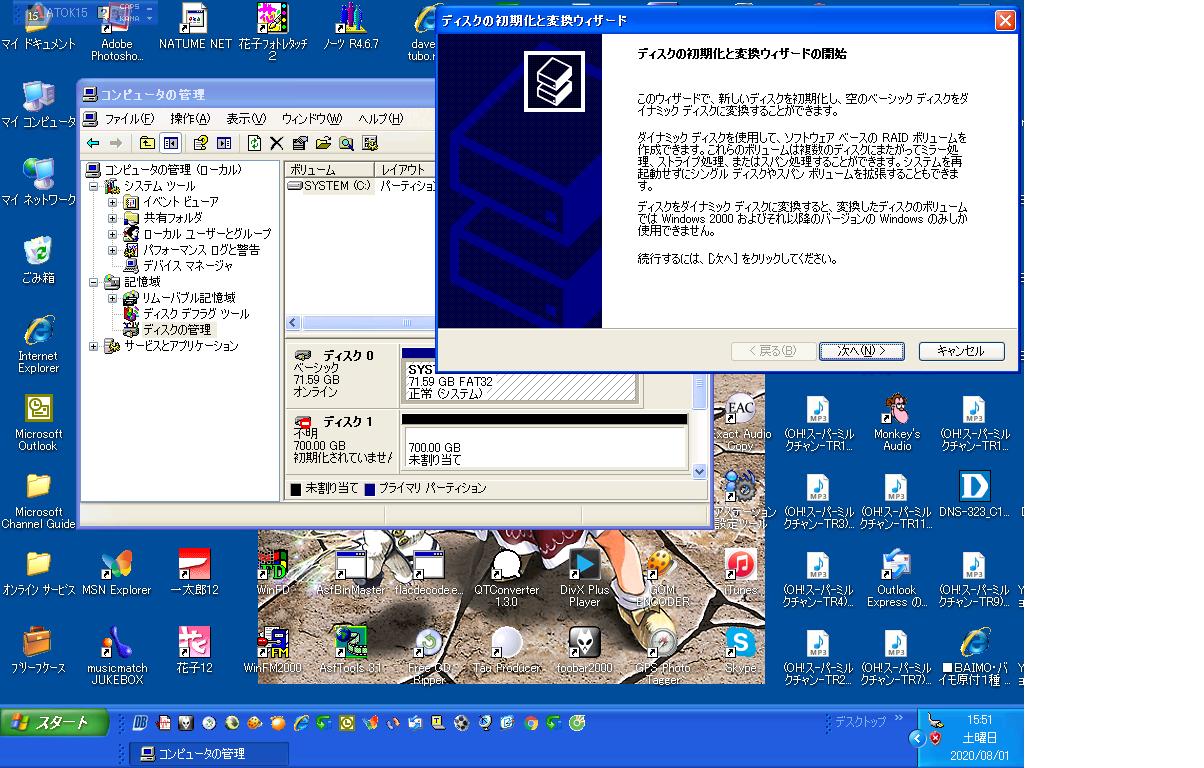Open the 花子12 desktop icon

click(x=194, y=650)
